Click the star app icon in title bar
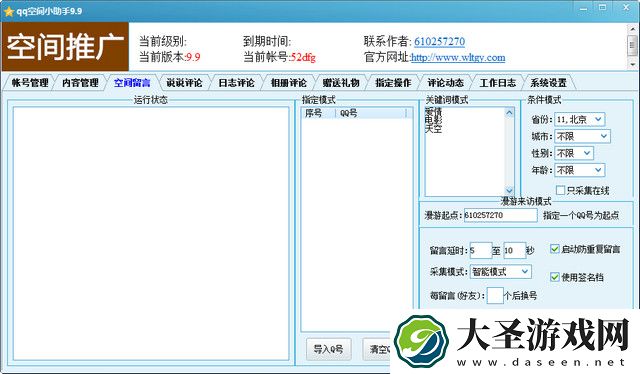 [x=8, y=11]
